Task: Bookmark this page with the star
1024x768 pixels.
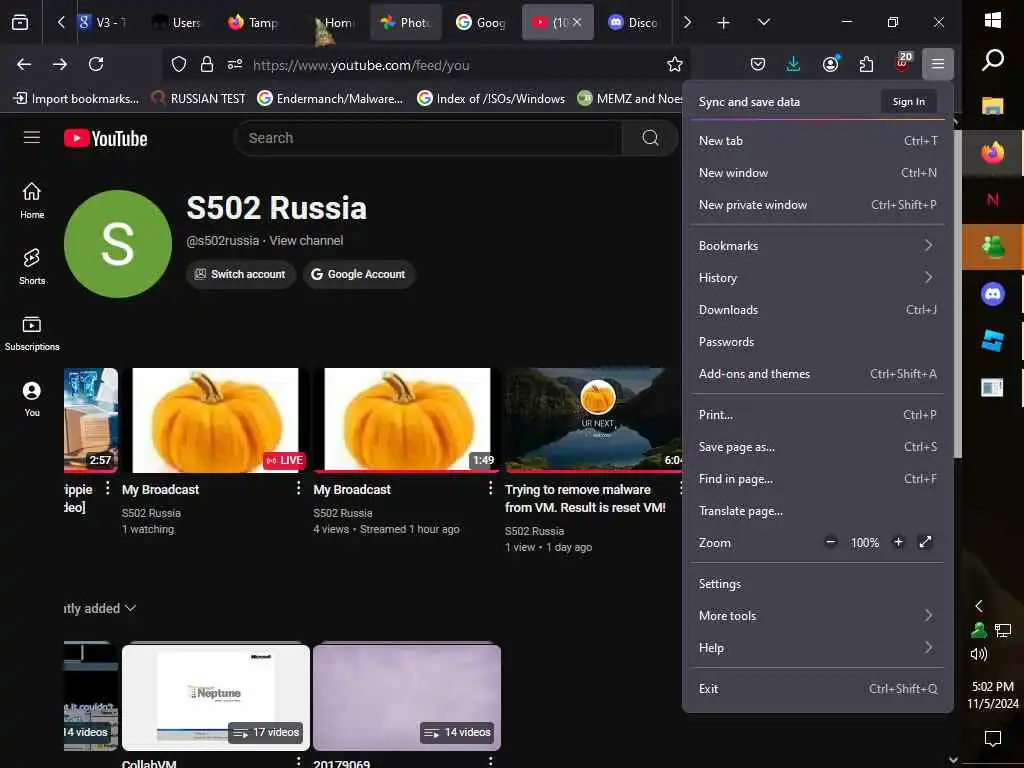Action: pyautogui.click(x=675, y=64)
